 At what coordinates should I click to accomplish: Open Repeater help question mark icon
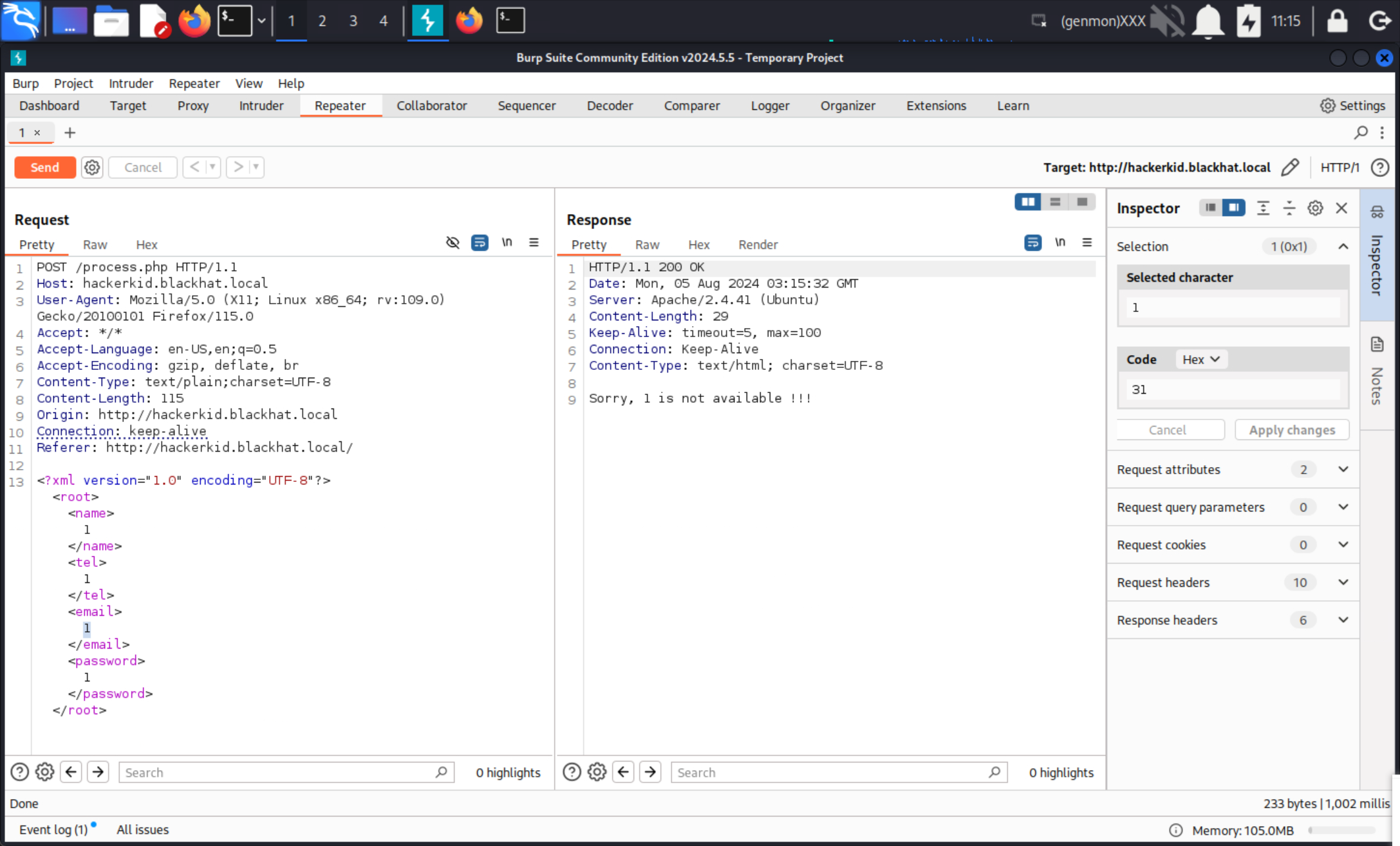(x=1379, y=167)
